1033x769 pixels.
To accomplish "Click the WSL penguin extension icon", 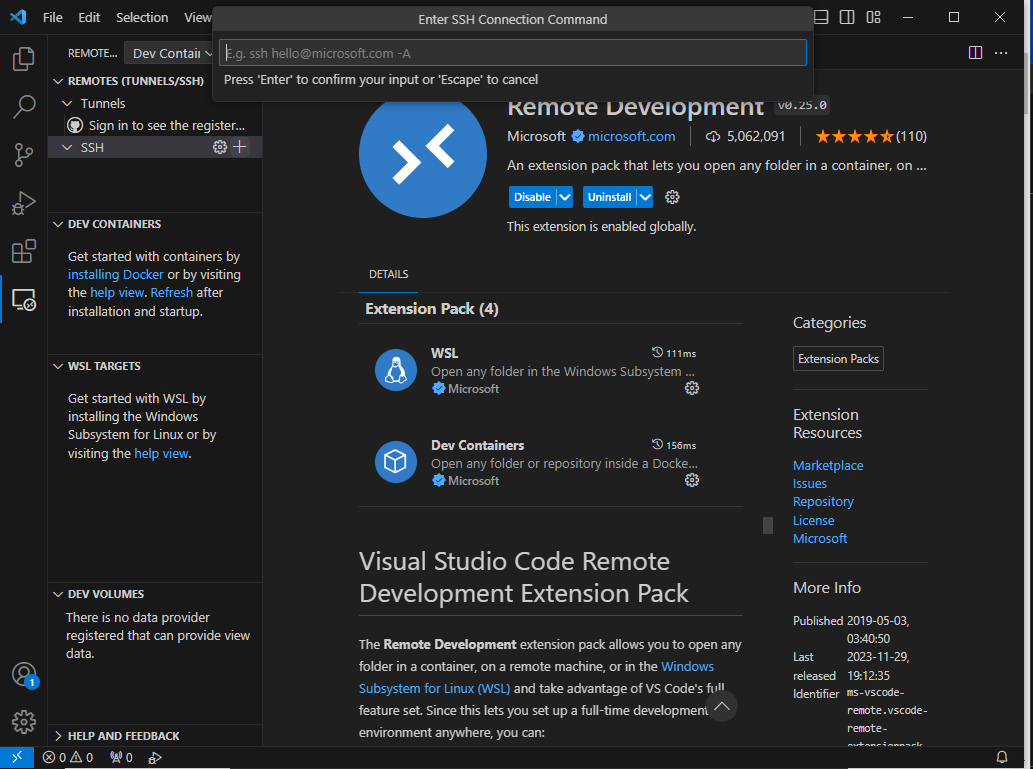I will [x=395, y=370].
